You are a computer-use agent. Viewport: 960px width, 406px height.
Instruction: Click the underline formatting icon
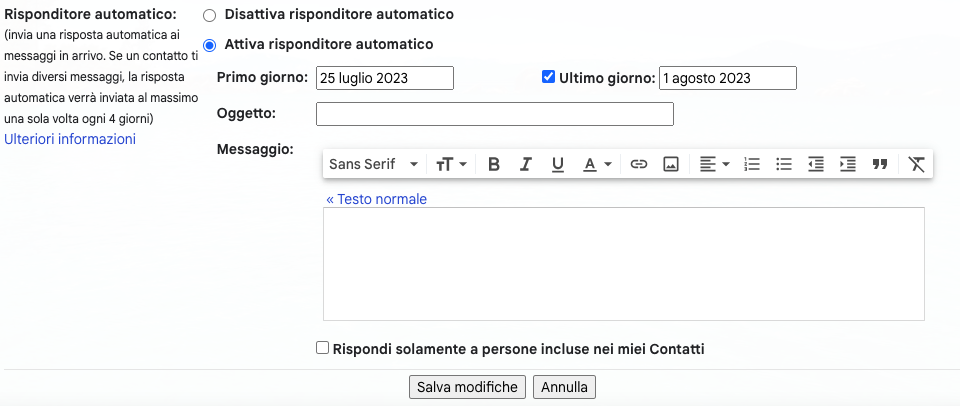(558, 164)
